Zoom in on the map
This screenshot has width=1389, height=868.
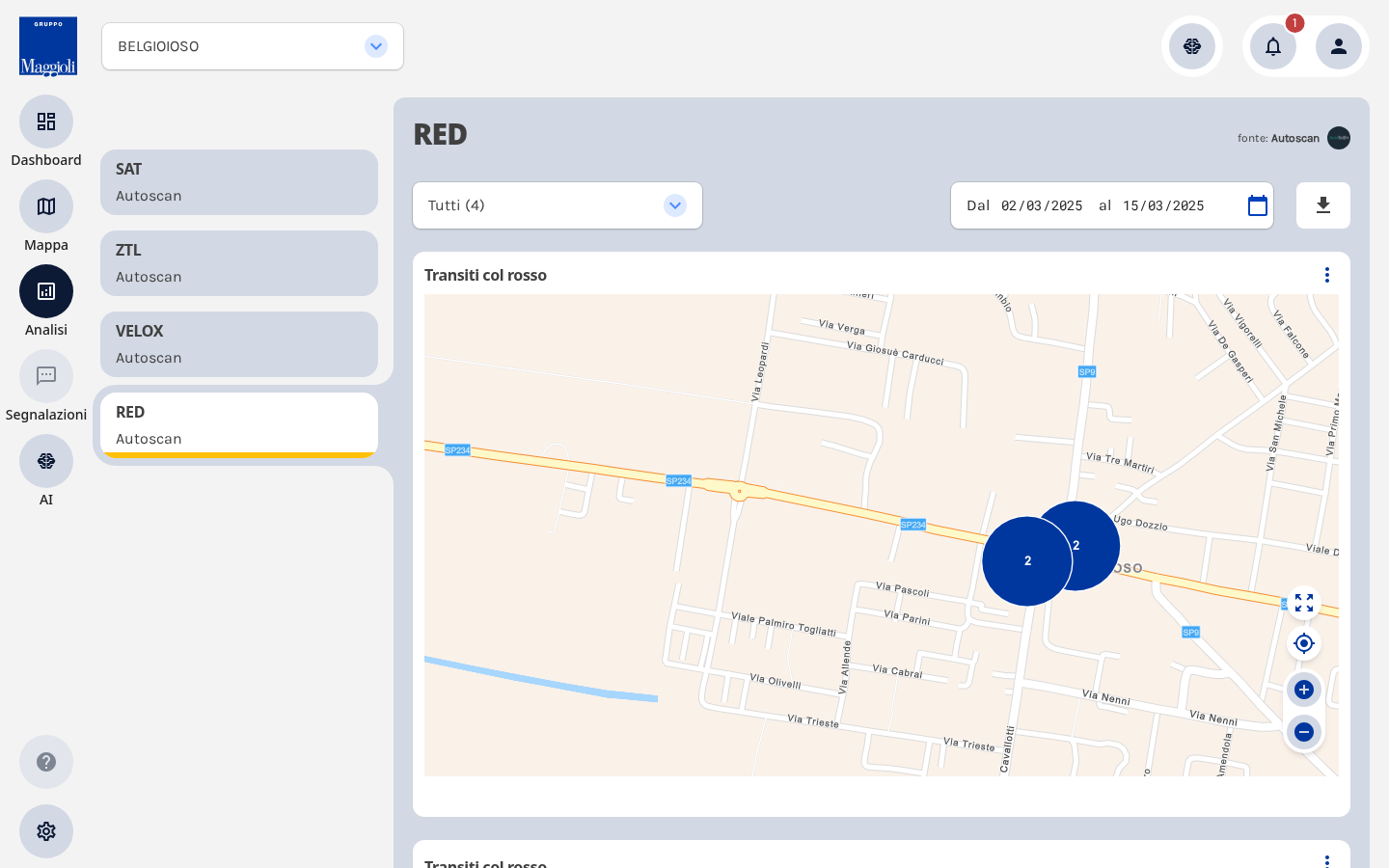[x=1304, y=690]
